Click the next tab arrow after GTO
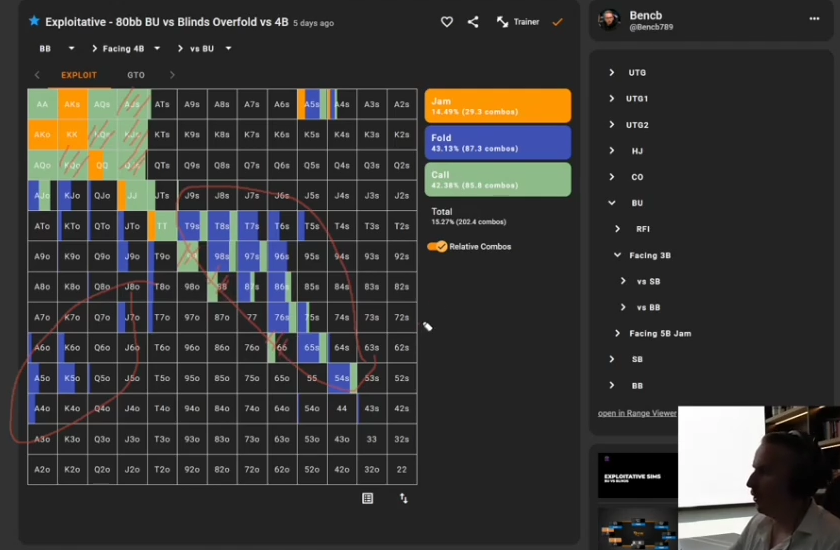The width and height of the screenshot is (840, 550). [172, 75]
